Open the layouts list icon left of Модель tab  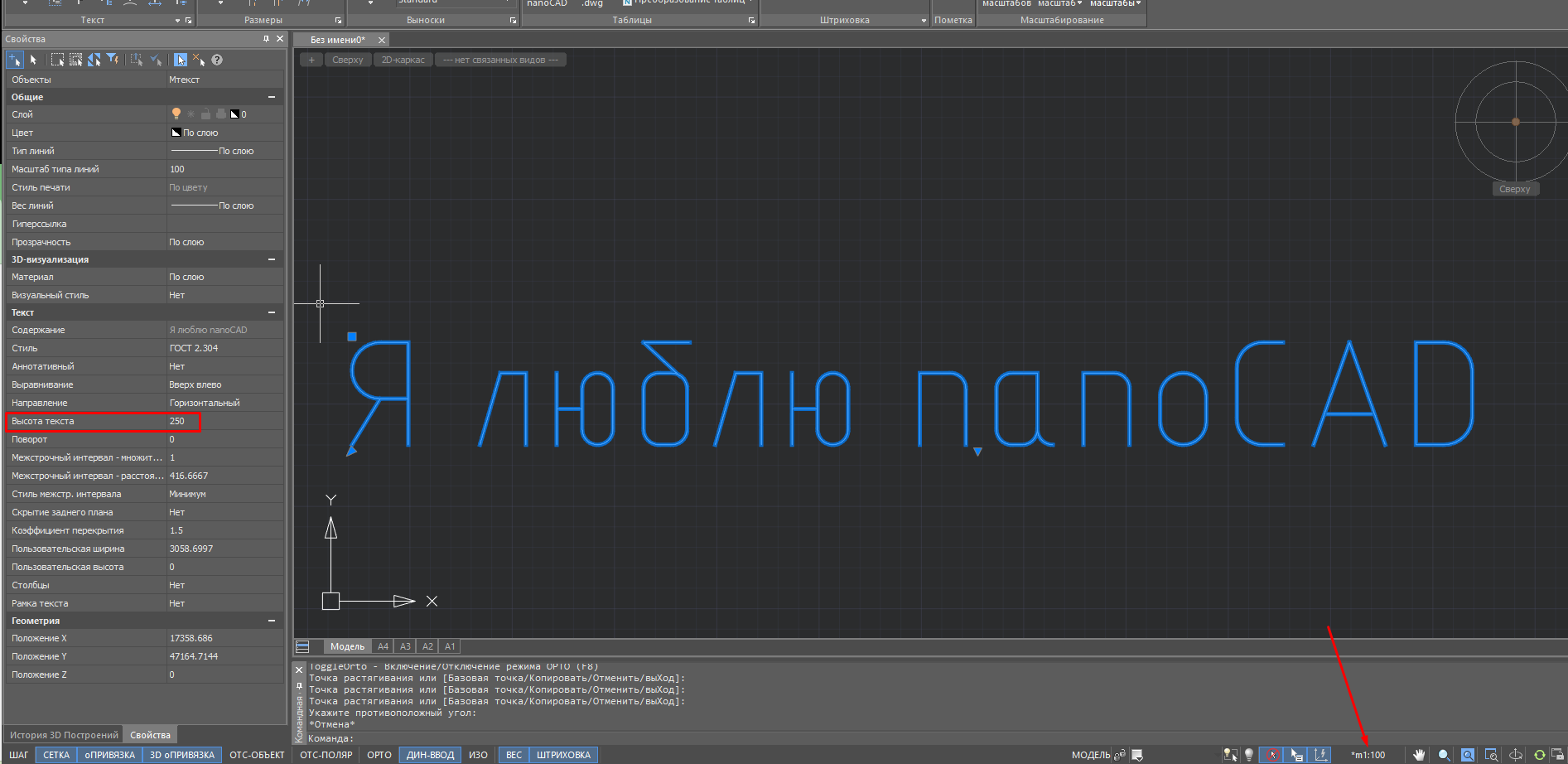point(302,646)
